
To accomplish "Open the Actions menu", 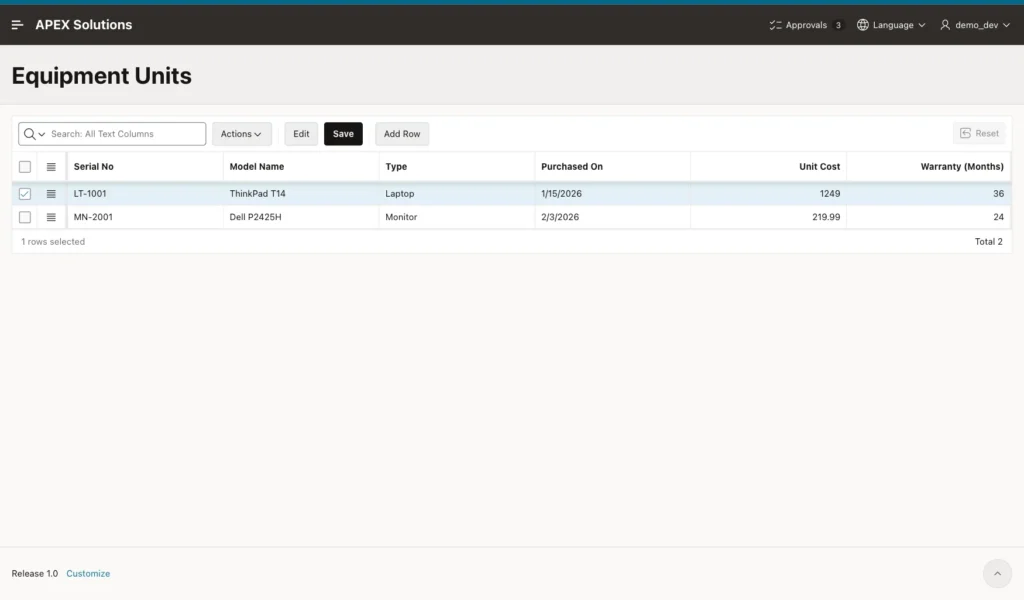I will [242, 134].
